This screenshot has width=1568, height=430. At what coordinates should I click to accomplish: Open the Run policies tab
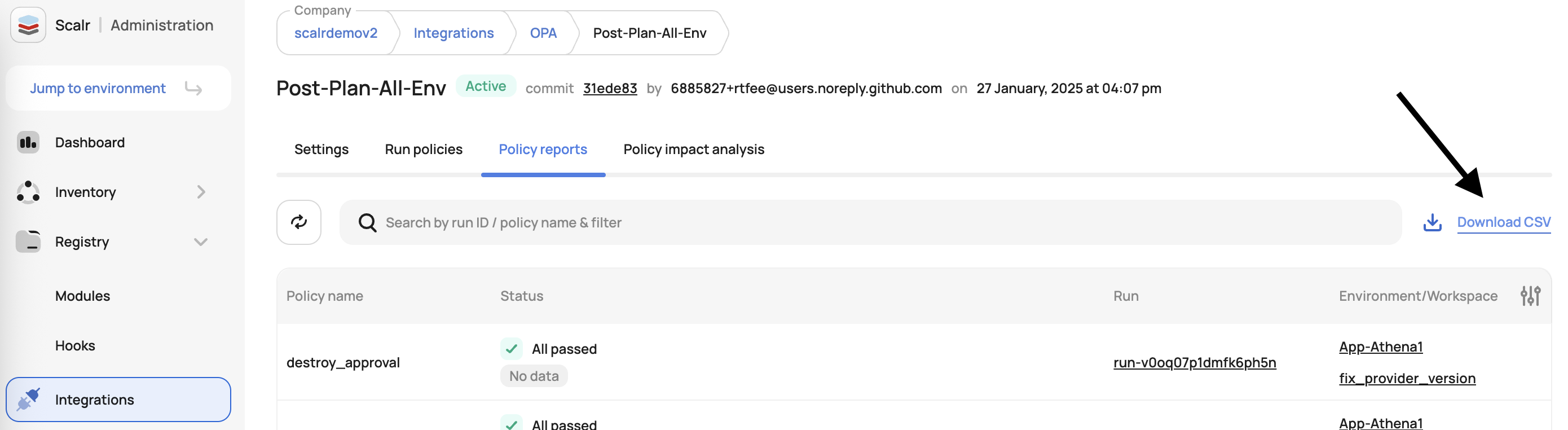(424, 149)
